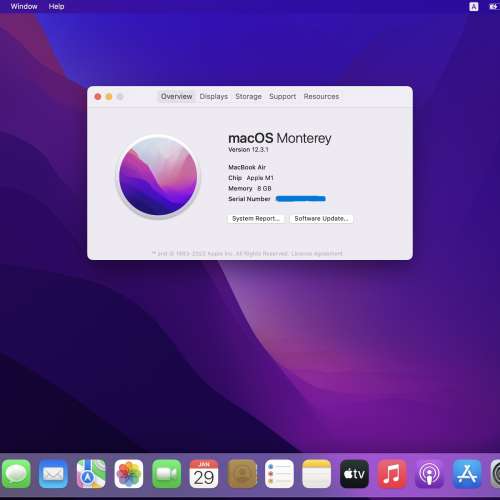
Task: Click the System Report button
Action: [256, 219]
